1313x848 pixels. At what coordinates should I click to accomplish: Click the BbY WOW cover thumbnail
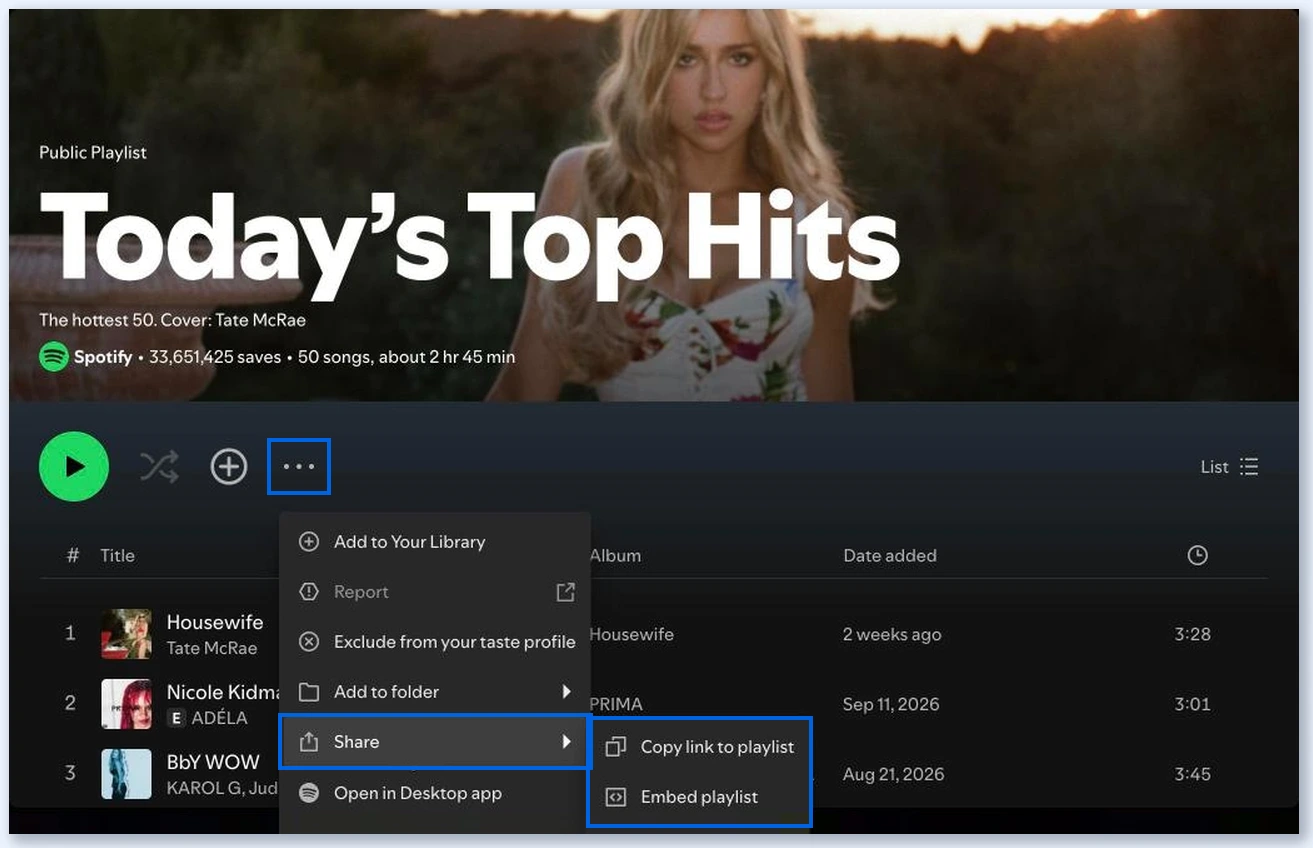point(127,774)
